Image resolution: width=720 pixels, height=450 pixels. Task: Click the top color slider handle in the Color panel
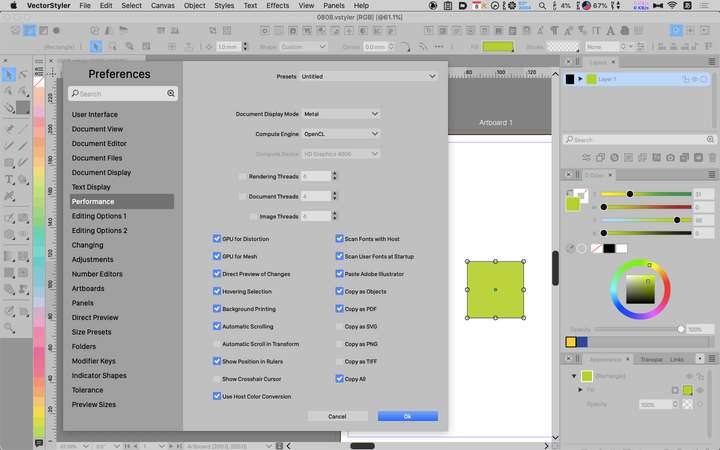[630, 194]
